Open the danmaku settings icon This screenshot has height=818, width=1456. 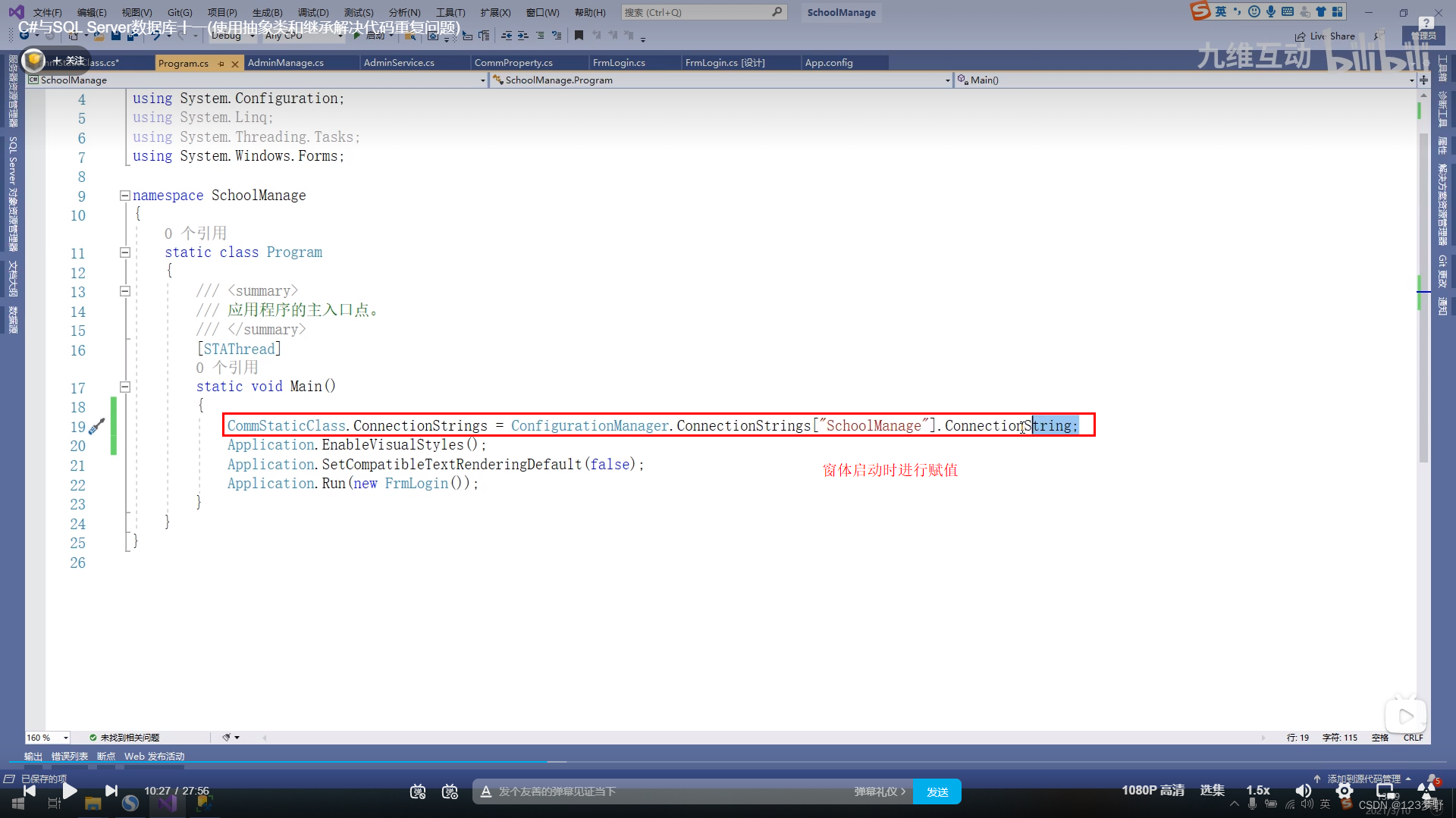(450, 792)
